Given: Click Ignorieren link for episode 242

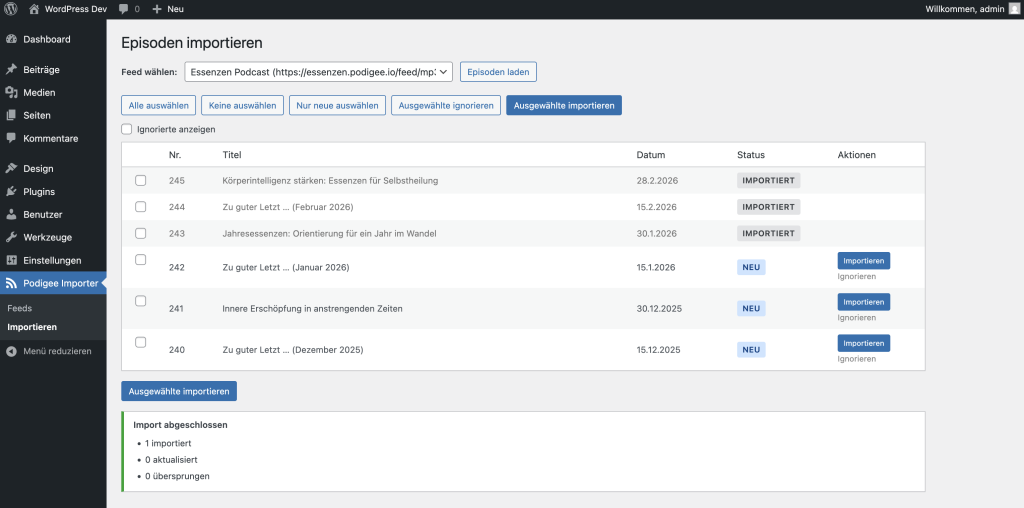Looking at the screenshot, I should tap(856, 276).
